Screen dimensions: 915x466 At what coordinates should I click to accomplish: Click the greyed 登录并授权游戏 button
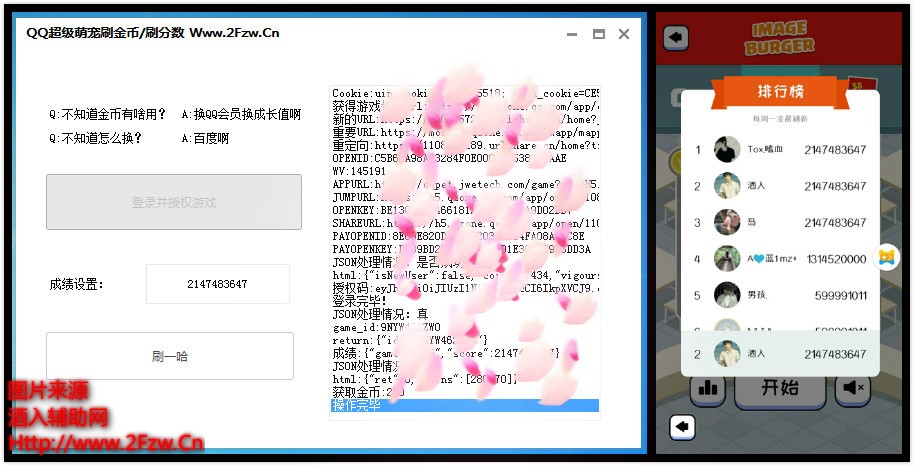pos(174,202)
